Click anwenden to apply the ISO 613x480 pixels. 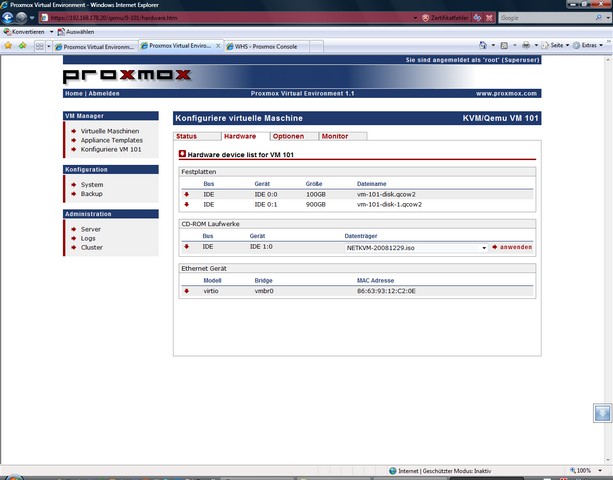512,247
